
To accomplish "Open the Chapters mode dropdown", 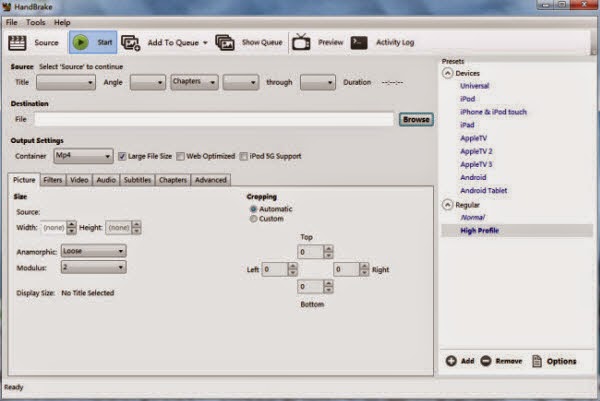I will coord(194,82).
